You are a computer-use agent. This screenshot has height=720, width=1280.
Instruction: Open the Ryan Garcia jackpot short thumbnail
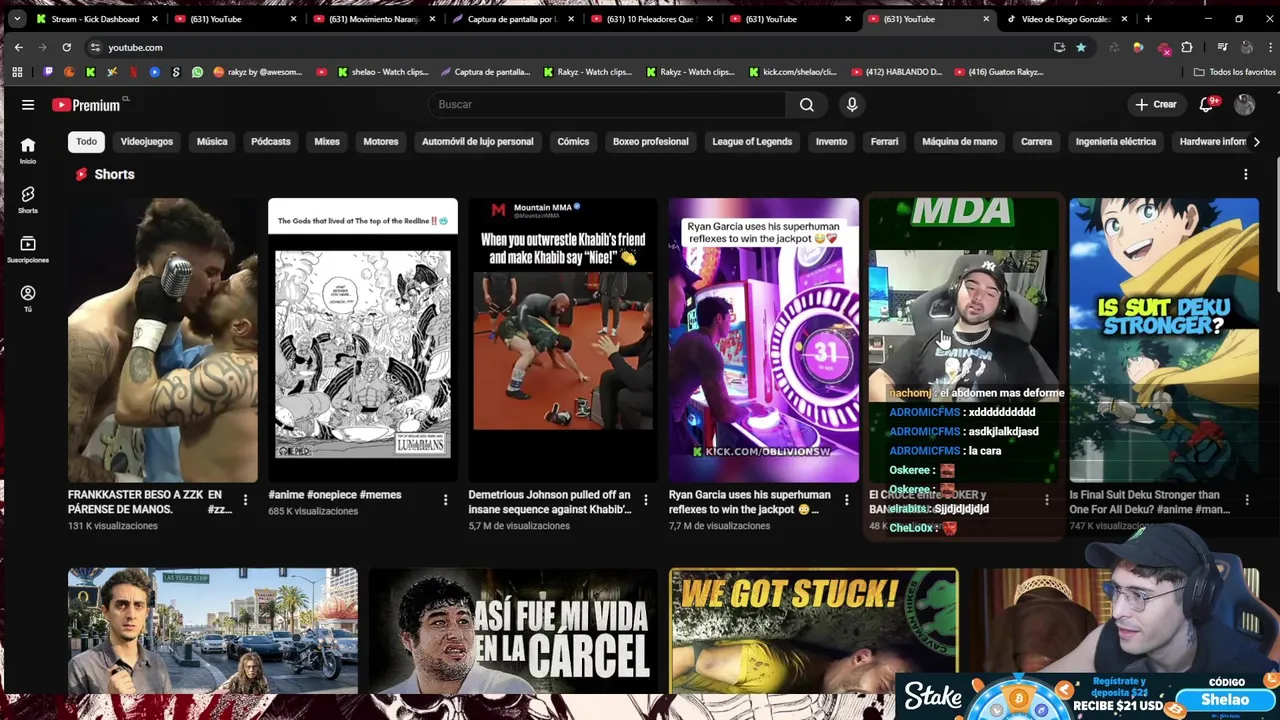763,340
